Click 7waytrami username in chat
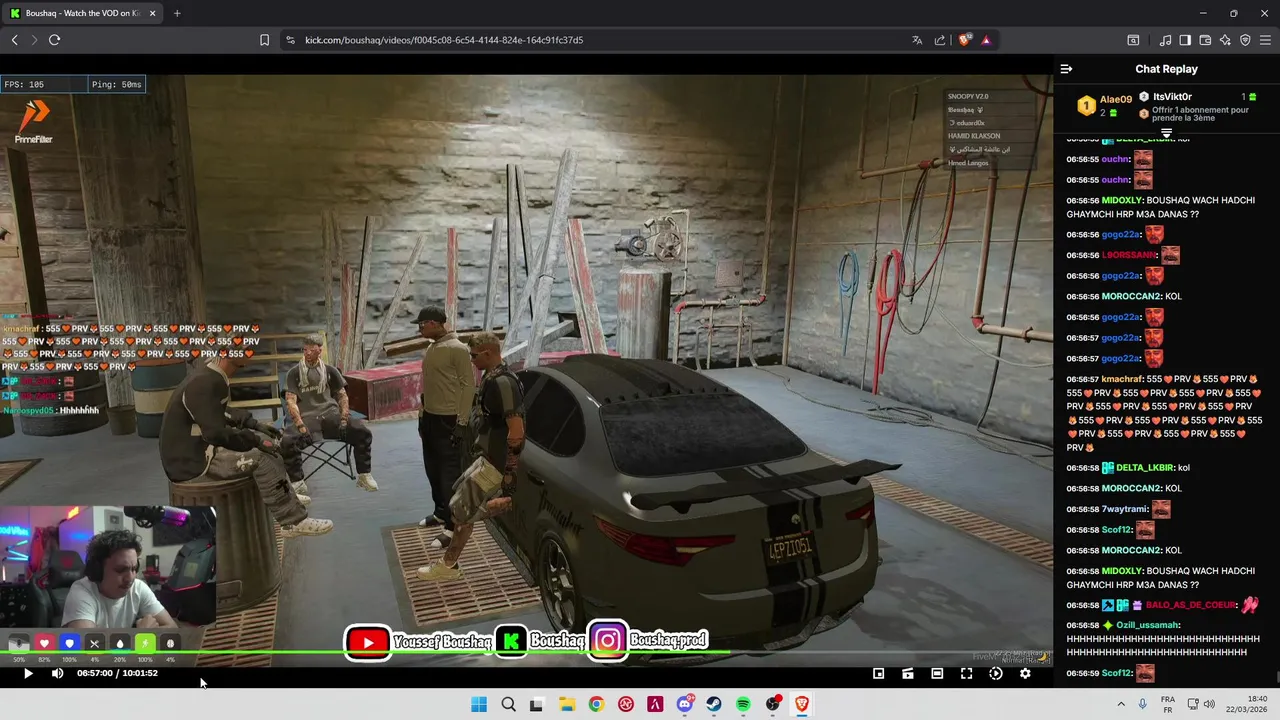Viewport: 1280px width, 720px height. click(x=1126, y=509)
